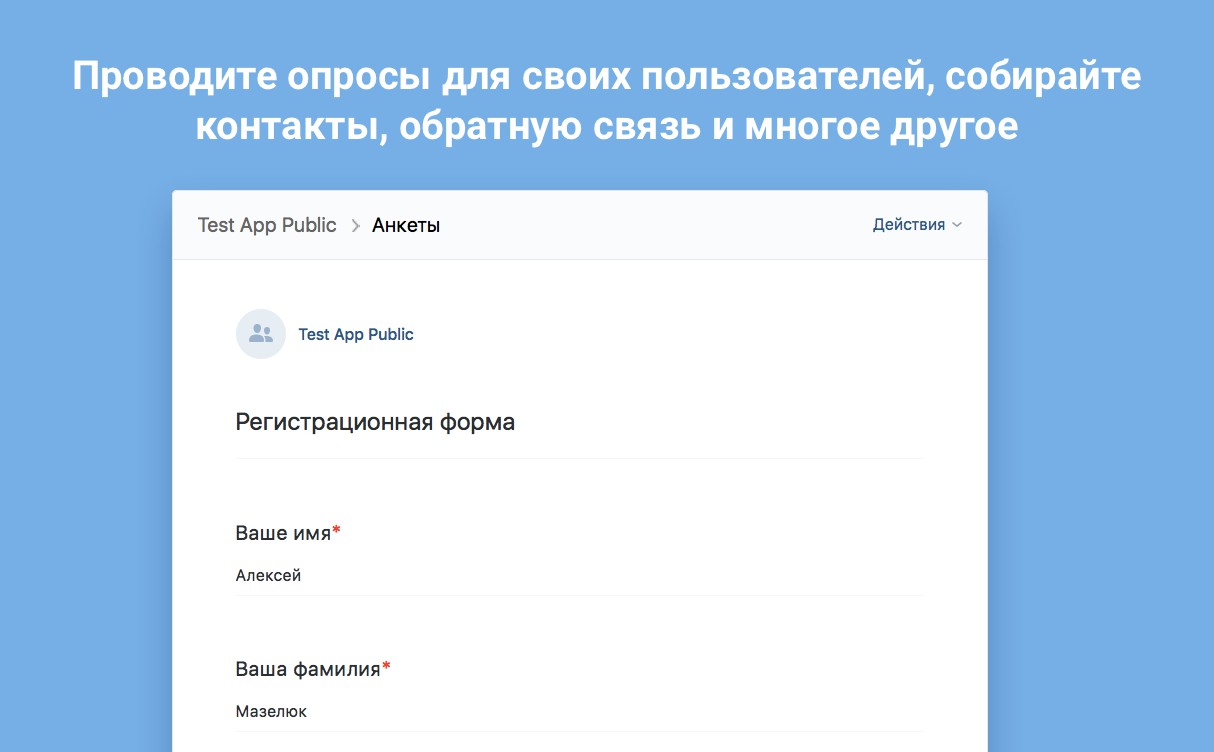Click the Регистрационная форма heading
The image size is (1214, 752).
point(375,422)
